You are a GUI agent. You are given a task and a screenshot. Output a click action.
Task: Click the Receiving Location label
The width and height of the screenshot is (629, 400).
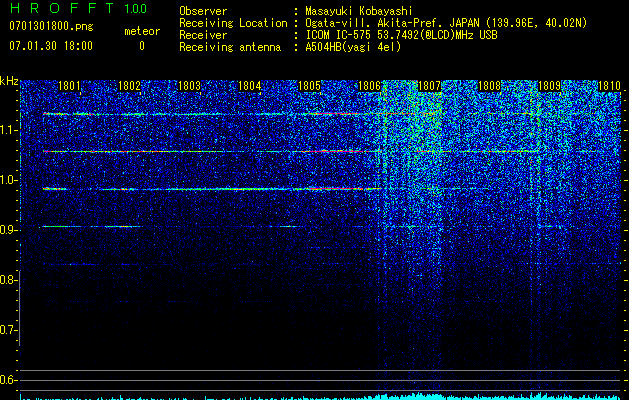(x=233, y=23)
